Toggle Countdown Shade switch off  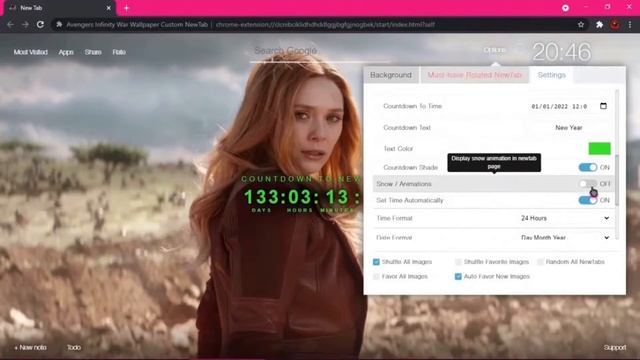click(588, 167)
